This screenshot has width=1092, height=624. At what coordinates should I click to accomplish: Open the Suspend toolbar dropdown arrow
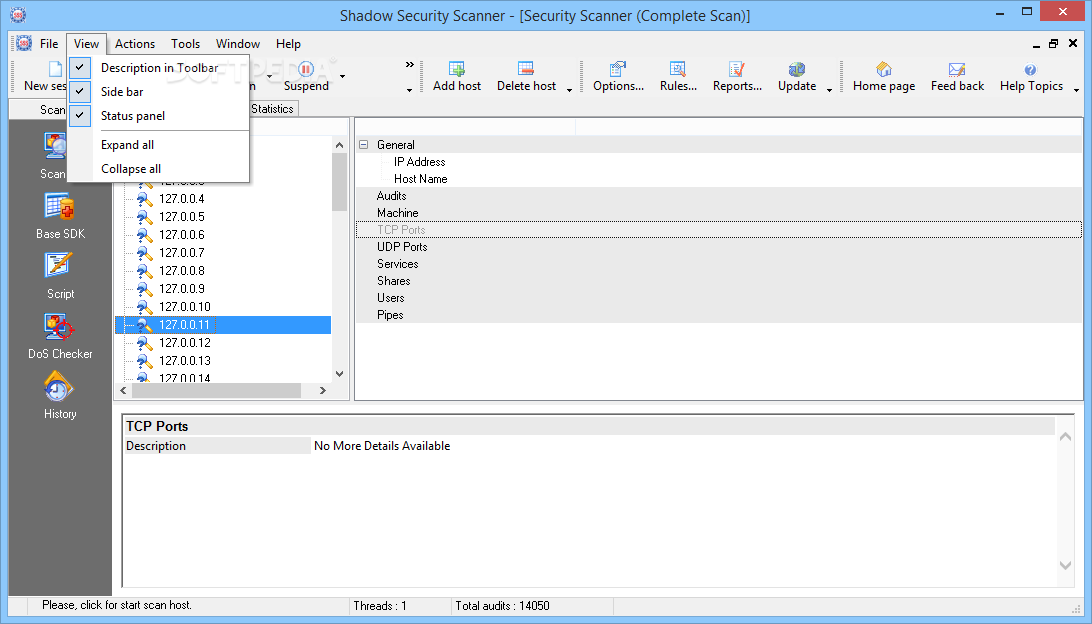click(342, 76)
